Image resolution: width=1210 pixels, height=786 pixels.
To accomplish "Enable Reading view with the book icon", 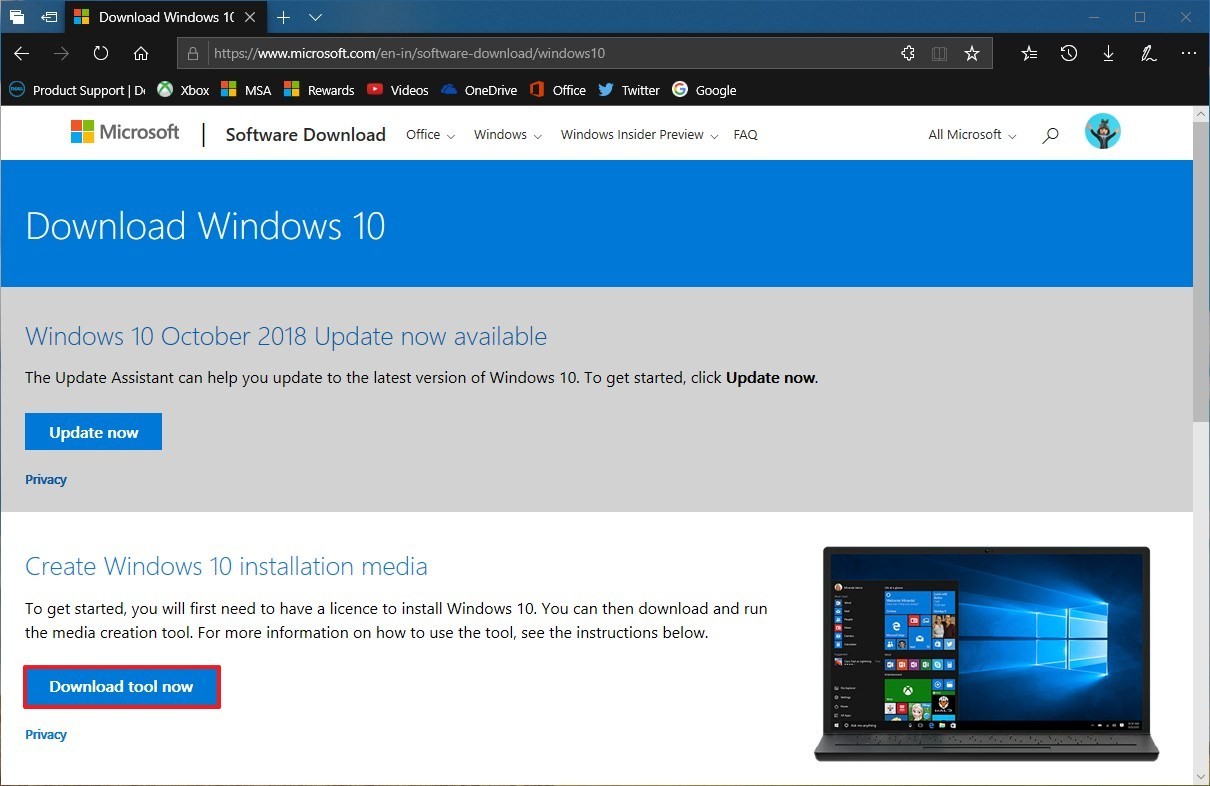I will click(939, 53).
